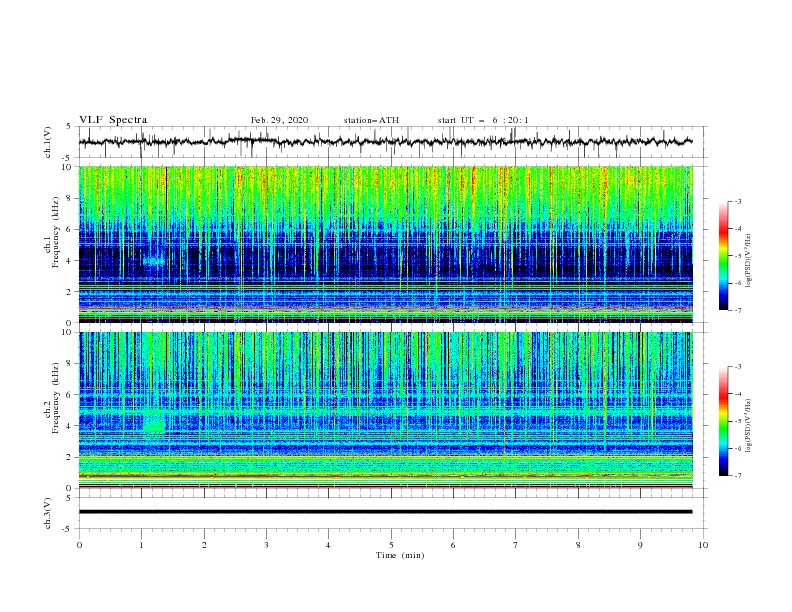The image size is (792, 612).
Task: Click the time axis tick label '3'
Action: 266,545
